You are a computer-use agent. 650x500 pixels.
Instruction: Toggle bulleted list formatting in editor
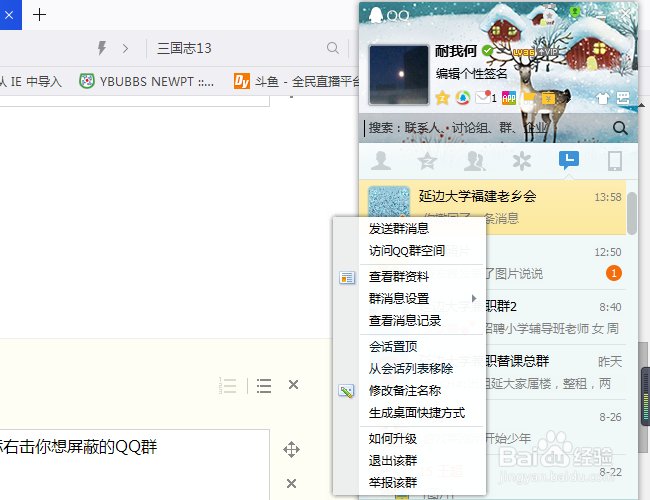click(x=264, y=386)
